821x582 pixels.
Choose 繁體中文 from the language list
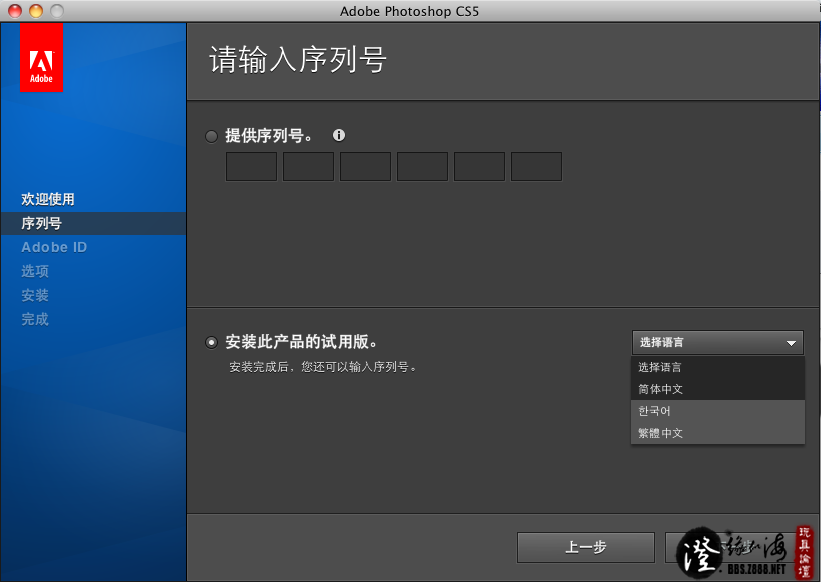tap(718, 433)
